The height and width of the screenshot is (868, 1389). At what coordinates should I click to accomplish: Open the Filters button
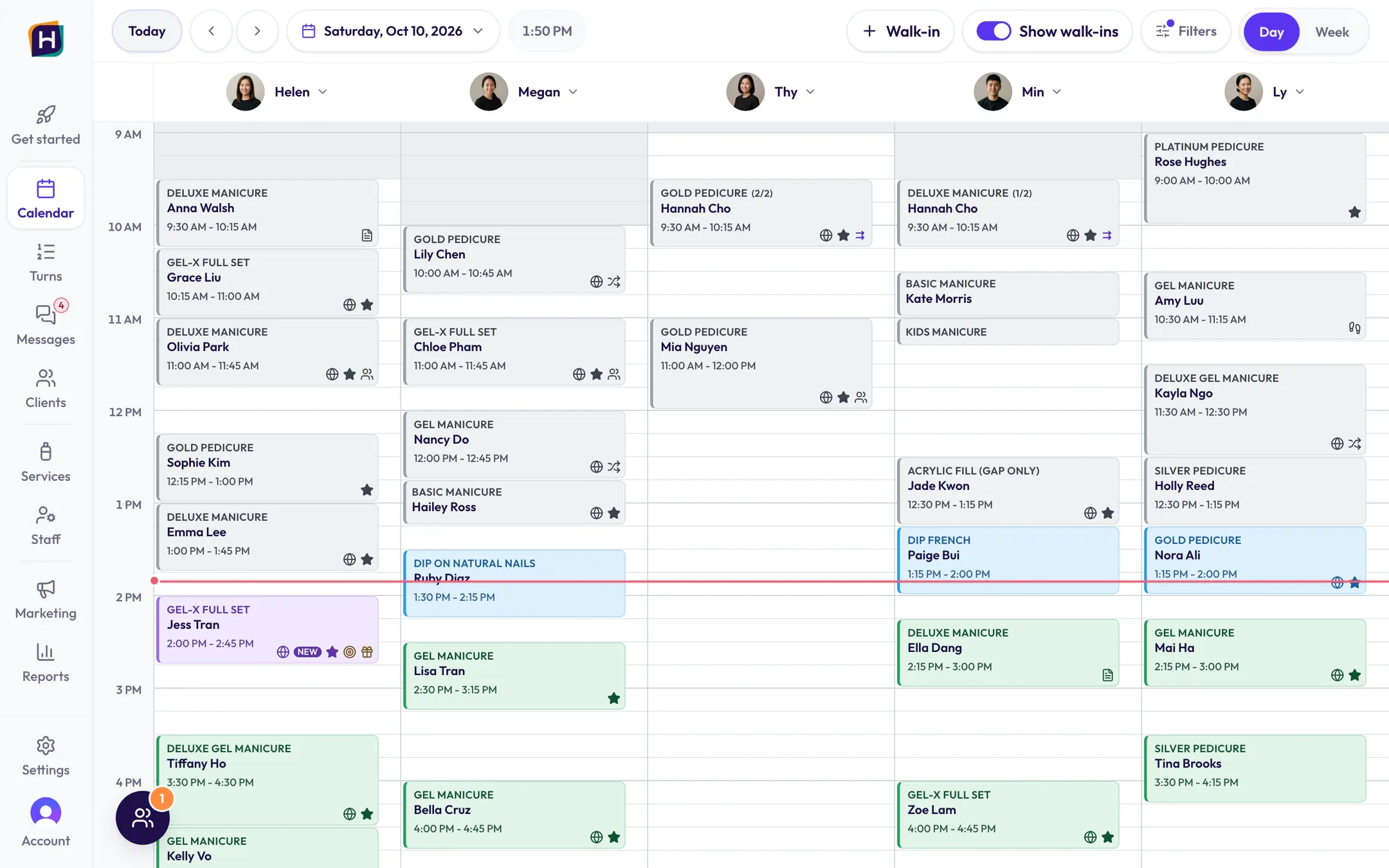pyautogui.click(x=1186, y=31)
